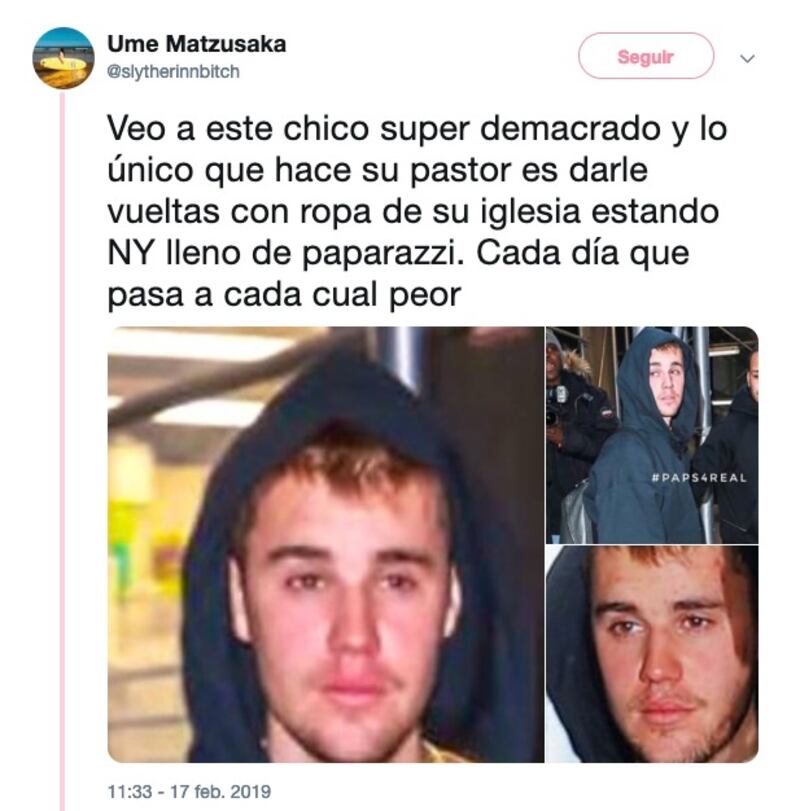Click the word 'demacrado' in the tweet
This screenshot has height=811, width=800.
click(570, 129)
